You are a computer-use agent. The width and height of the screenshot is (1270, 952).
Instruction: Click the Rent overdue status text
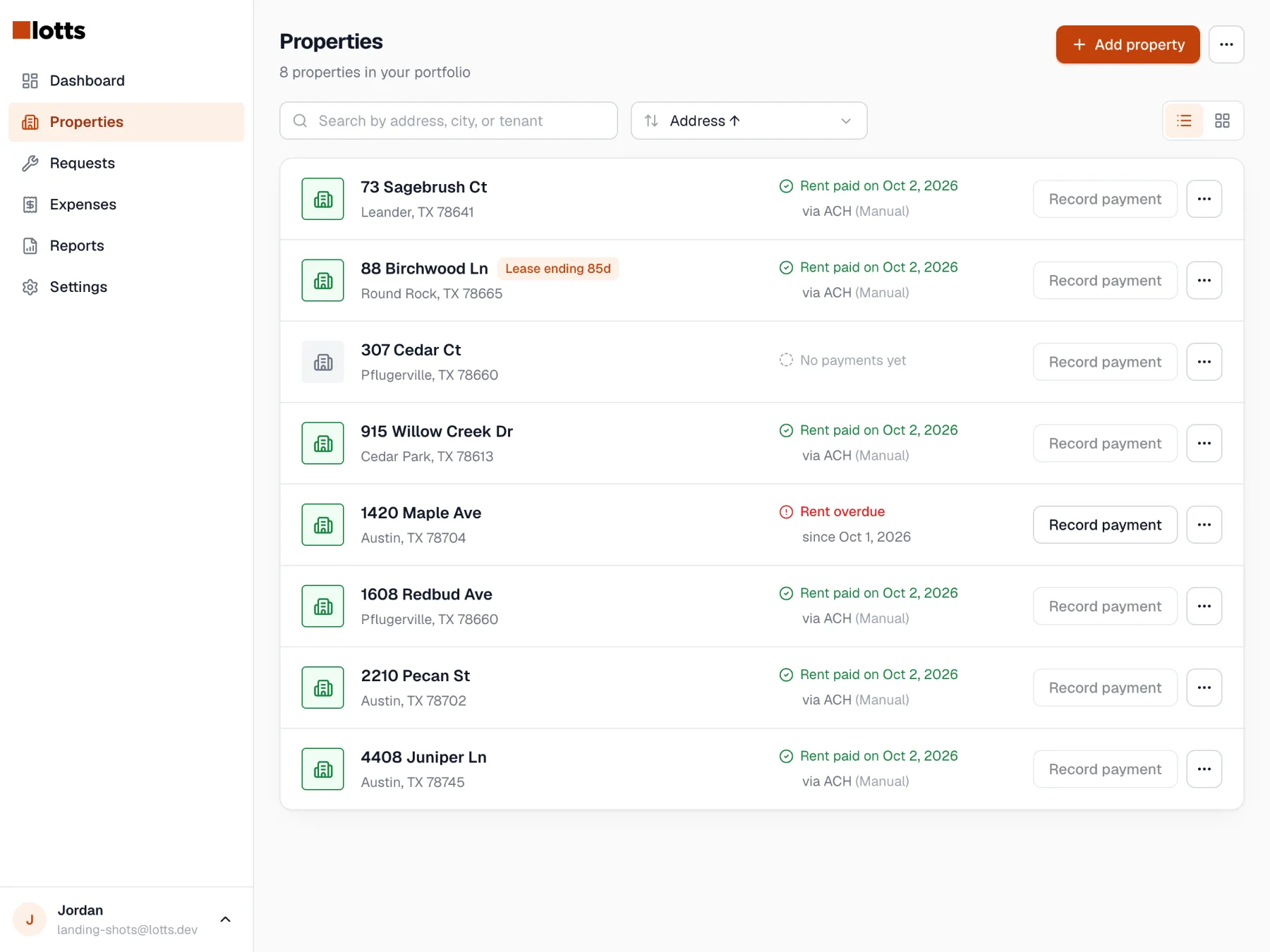842,511
